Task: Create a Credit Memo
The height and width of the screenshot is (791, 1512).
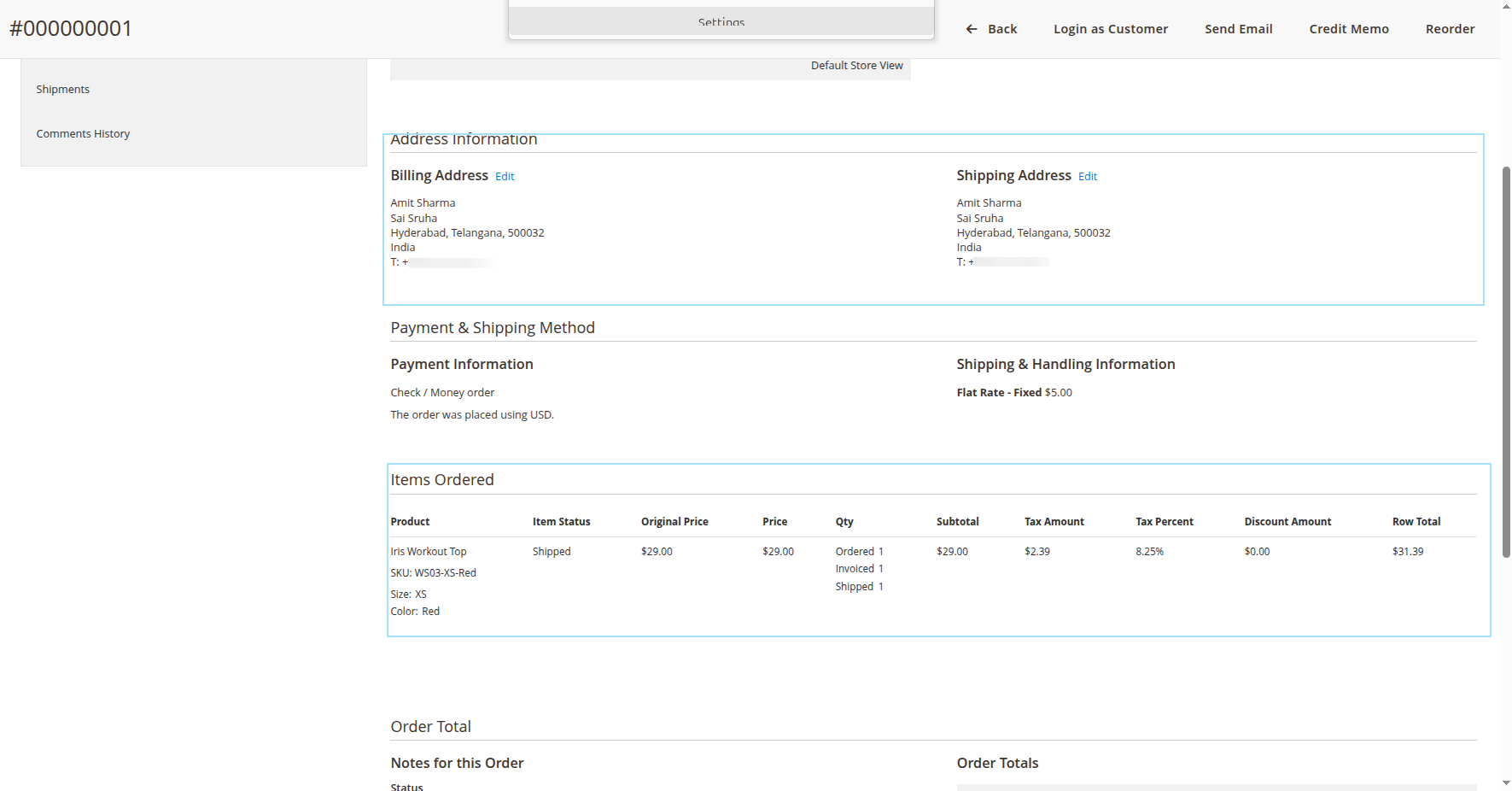Action: point(1349,29)
